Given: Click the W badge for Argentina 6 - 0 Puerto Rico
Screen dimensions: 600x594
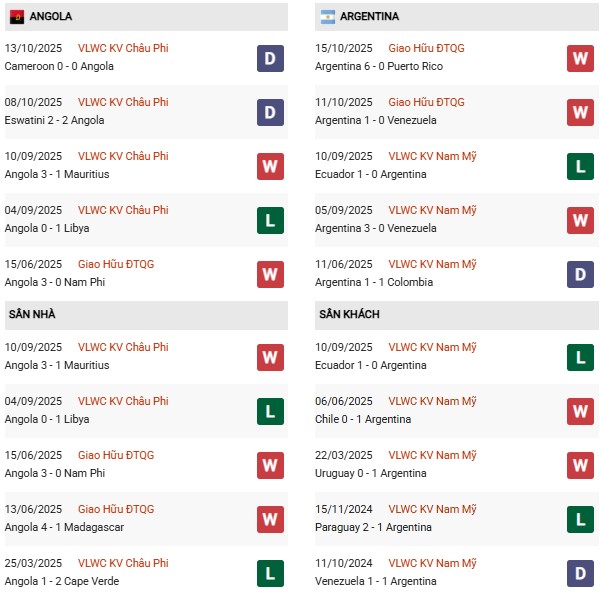Looking at the screenshot, I should (x=580, y=58).
